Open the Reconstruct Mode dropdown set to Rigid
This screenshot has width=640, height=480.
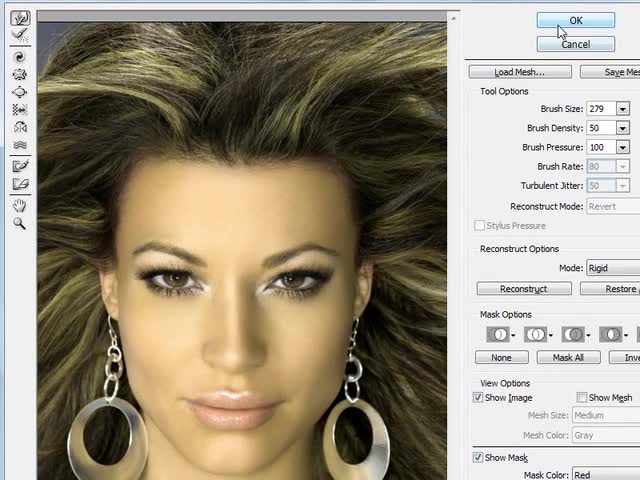[x=612, y=268]
